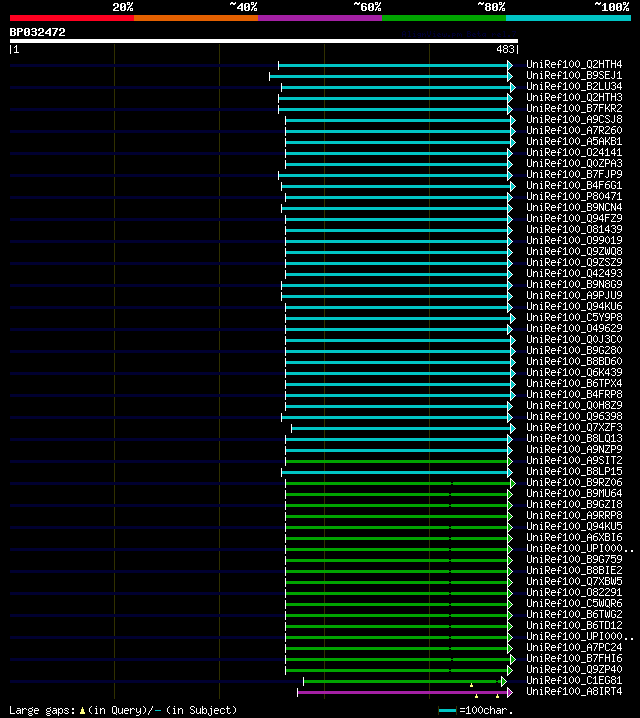Select the UniRef100_B6TPX4 hit name
Viewport: 640px width, 718px height.
574,383
